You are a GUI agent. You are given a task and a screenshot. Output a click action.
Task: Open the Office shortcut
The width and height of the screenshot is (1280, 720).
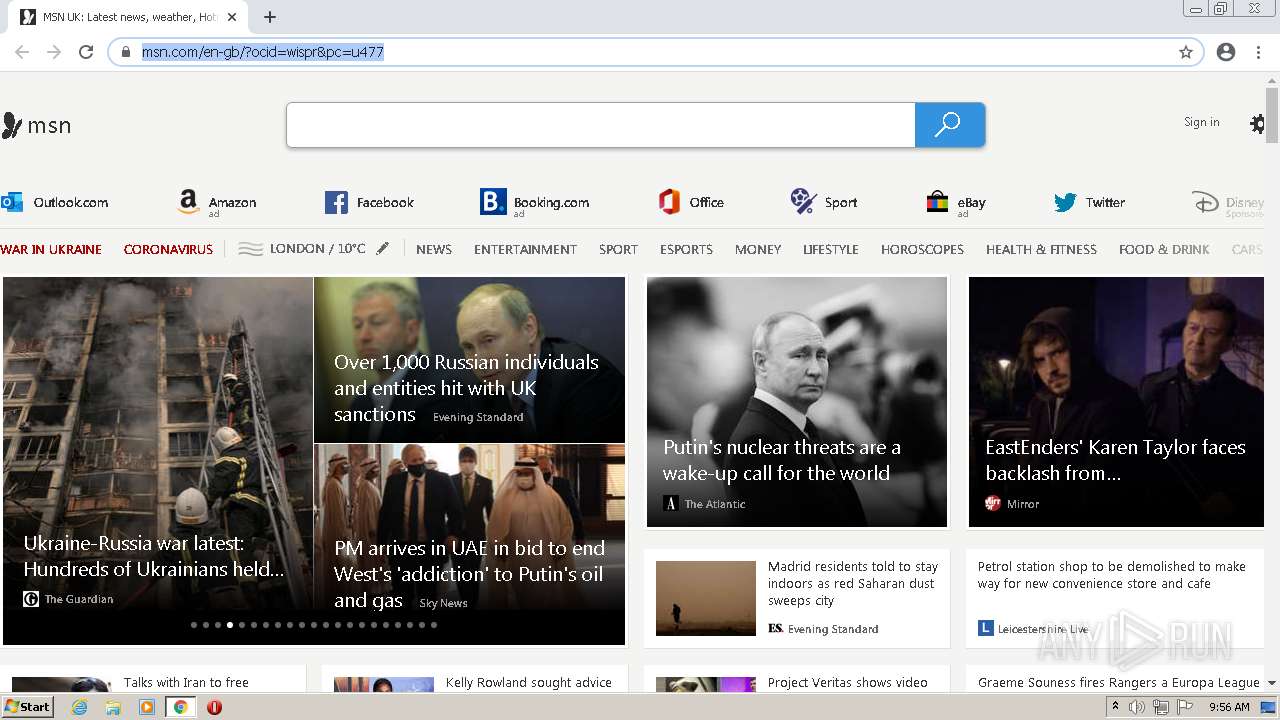pyautogui.click(x=691, y=202)
